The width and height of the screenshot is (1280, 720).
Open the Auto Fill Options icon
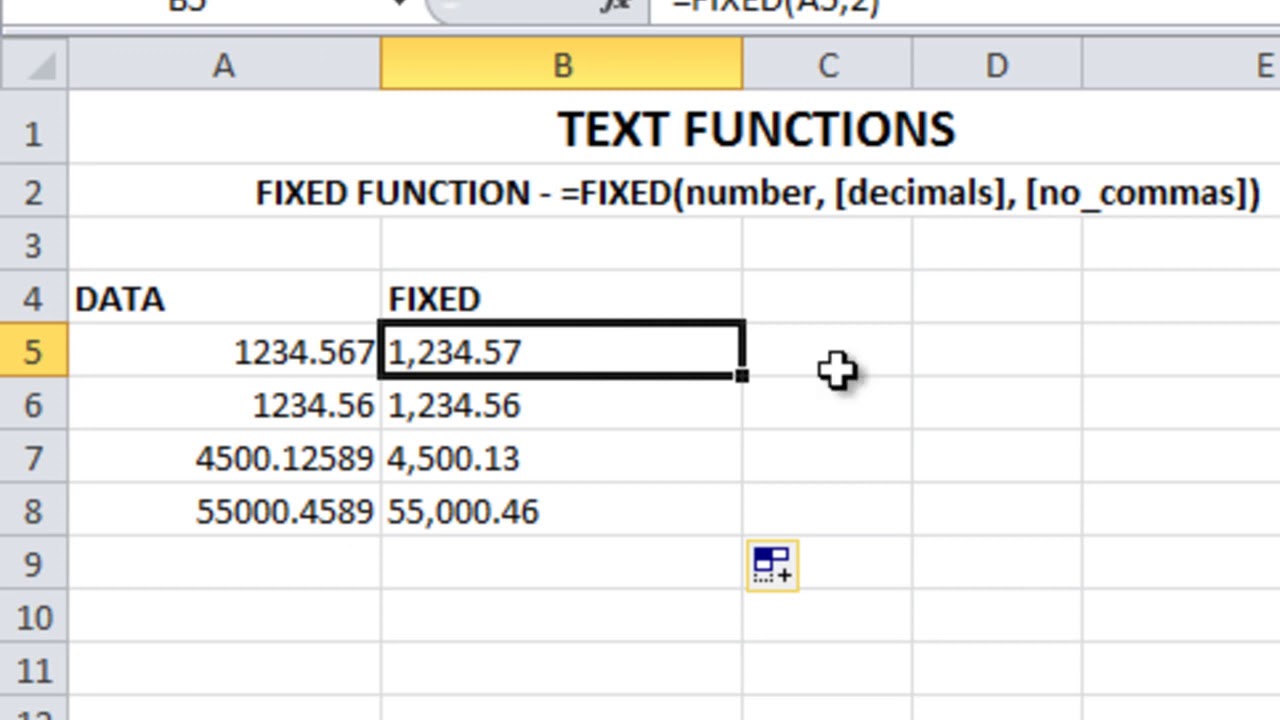[x=772, y=567]
